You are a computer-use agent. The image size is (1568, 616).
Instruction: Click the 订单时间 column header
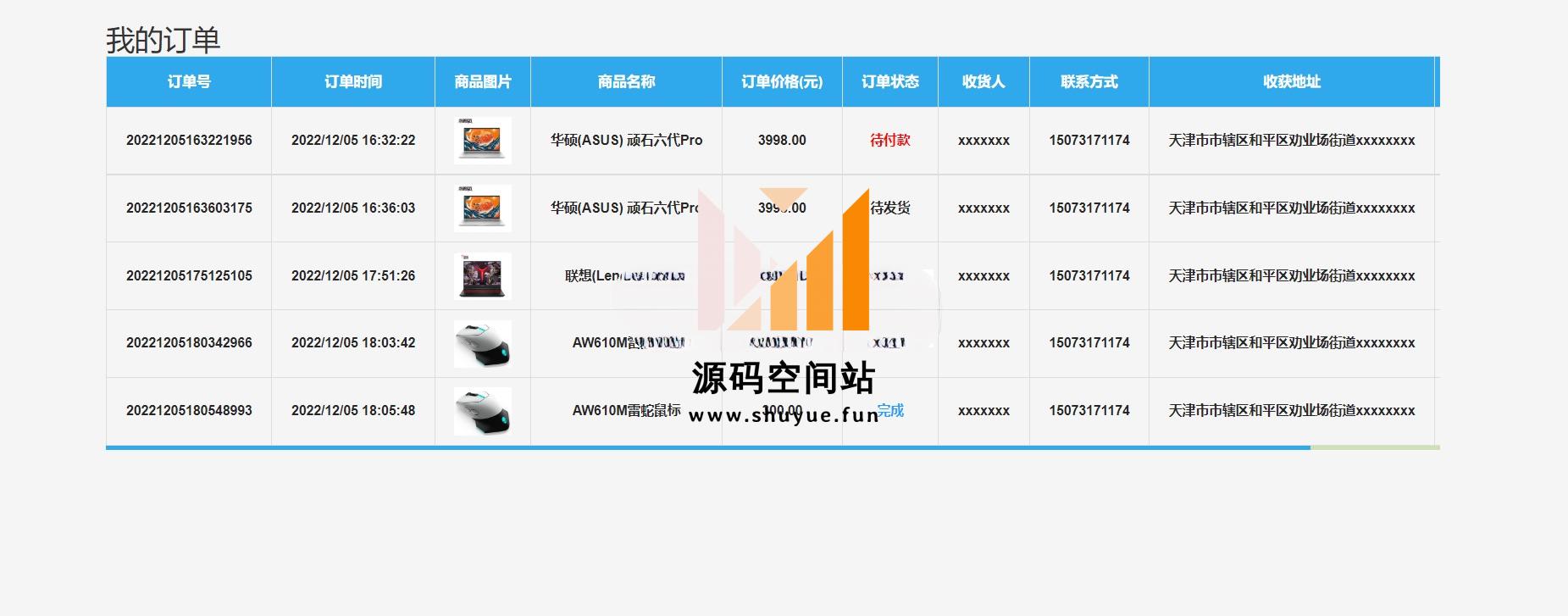353,82
